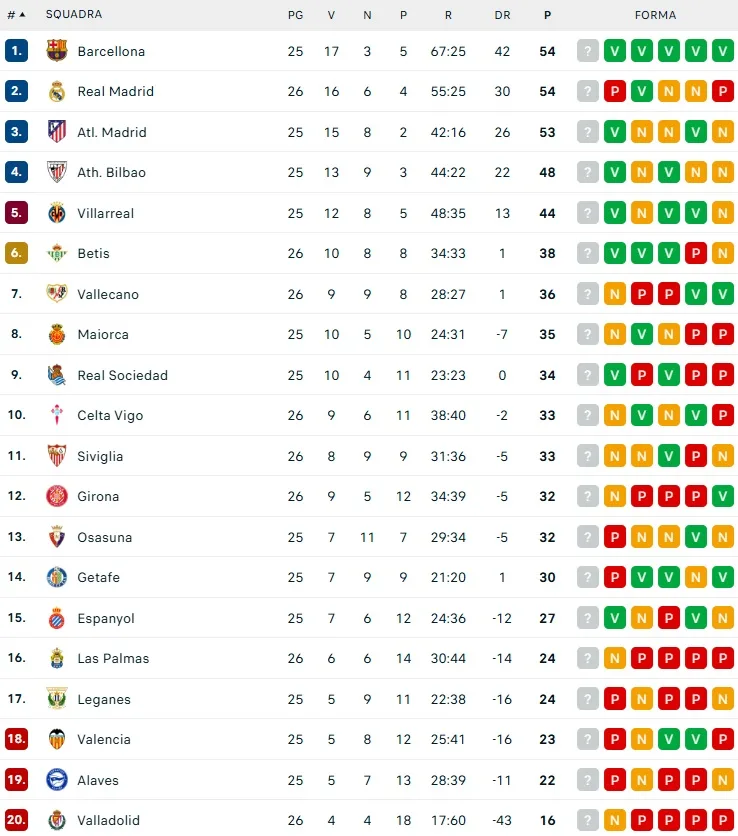
Task: Click the Valencia club crest
Action: 57,740
